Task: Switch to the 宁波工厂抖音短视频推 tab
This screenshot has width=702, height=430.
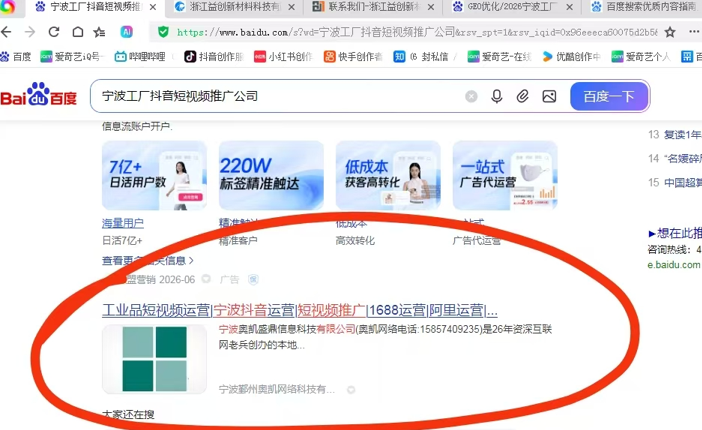Action: [x=89, y=7]
